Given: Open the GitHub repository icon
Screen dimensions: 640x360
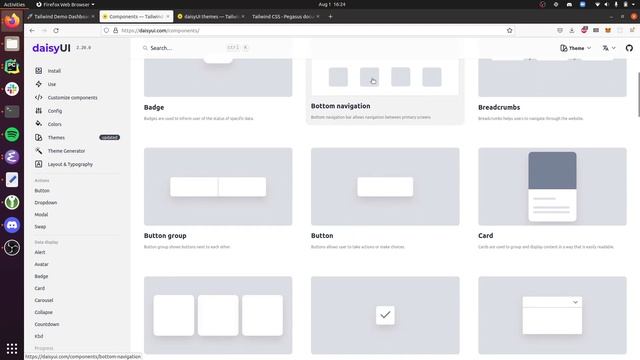Looking at the screenshot, I should click(x=629, y=48).
